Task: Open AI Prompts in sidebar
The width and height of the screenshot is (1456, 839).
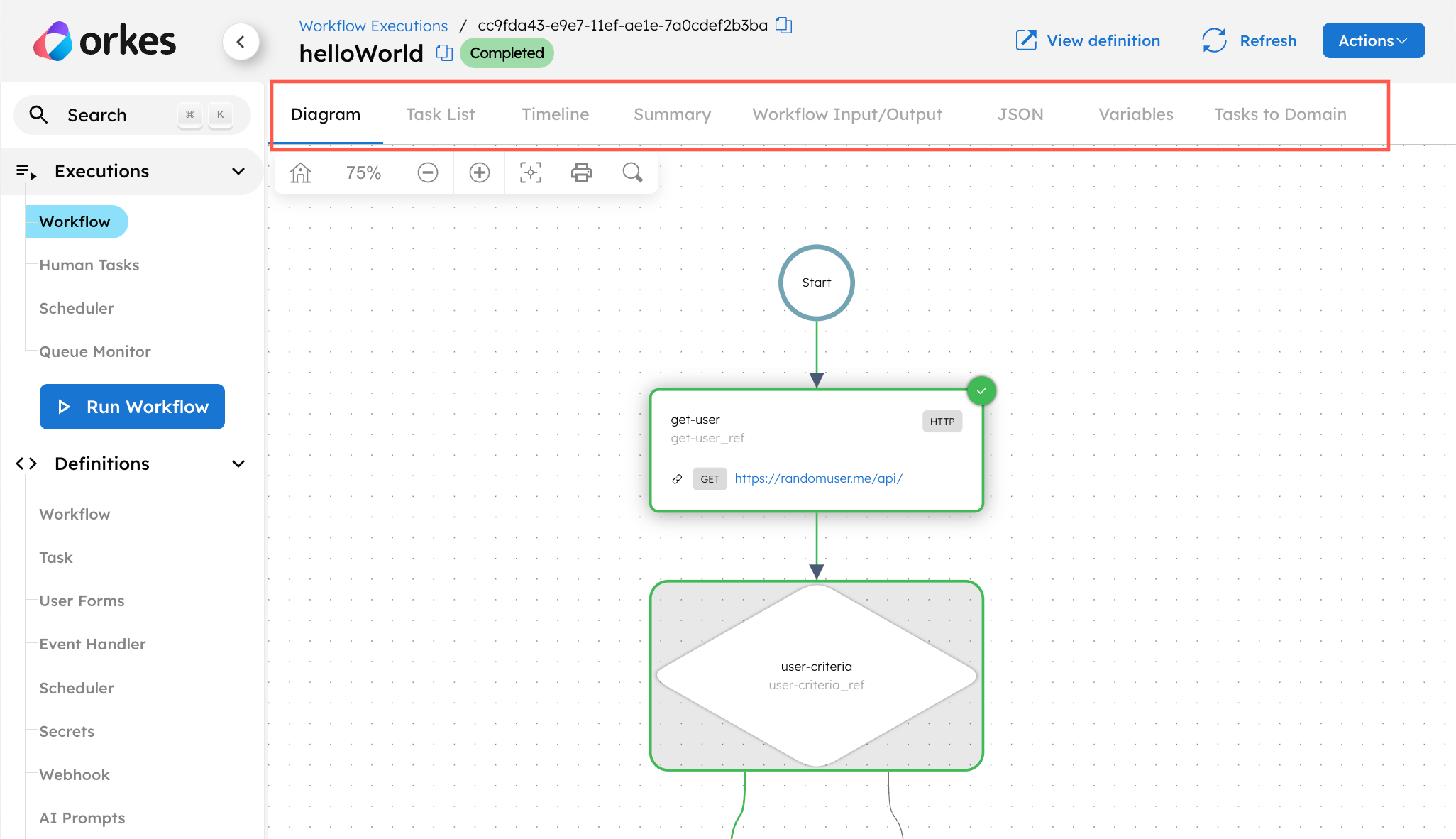Action: 82,818
